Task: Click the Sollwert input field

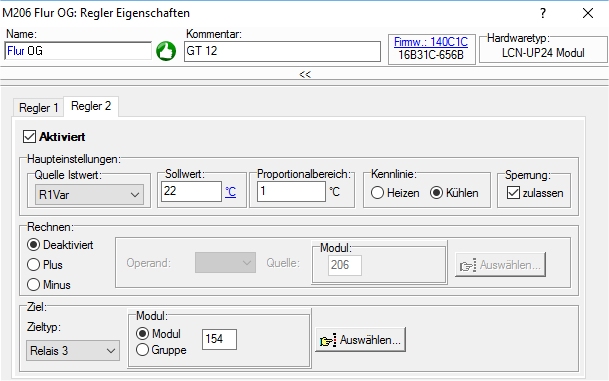Action: coord(191,191)
